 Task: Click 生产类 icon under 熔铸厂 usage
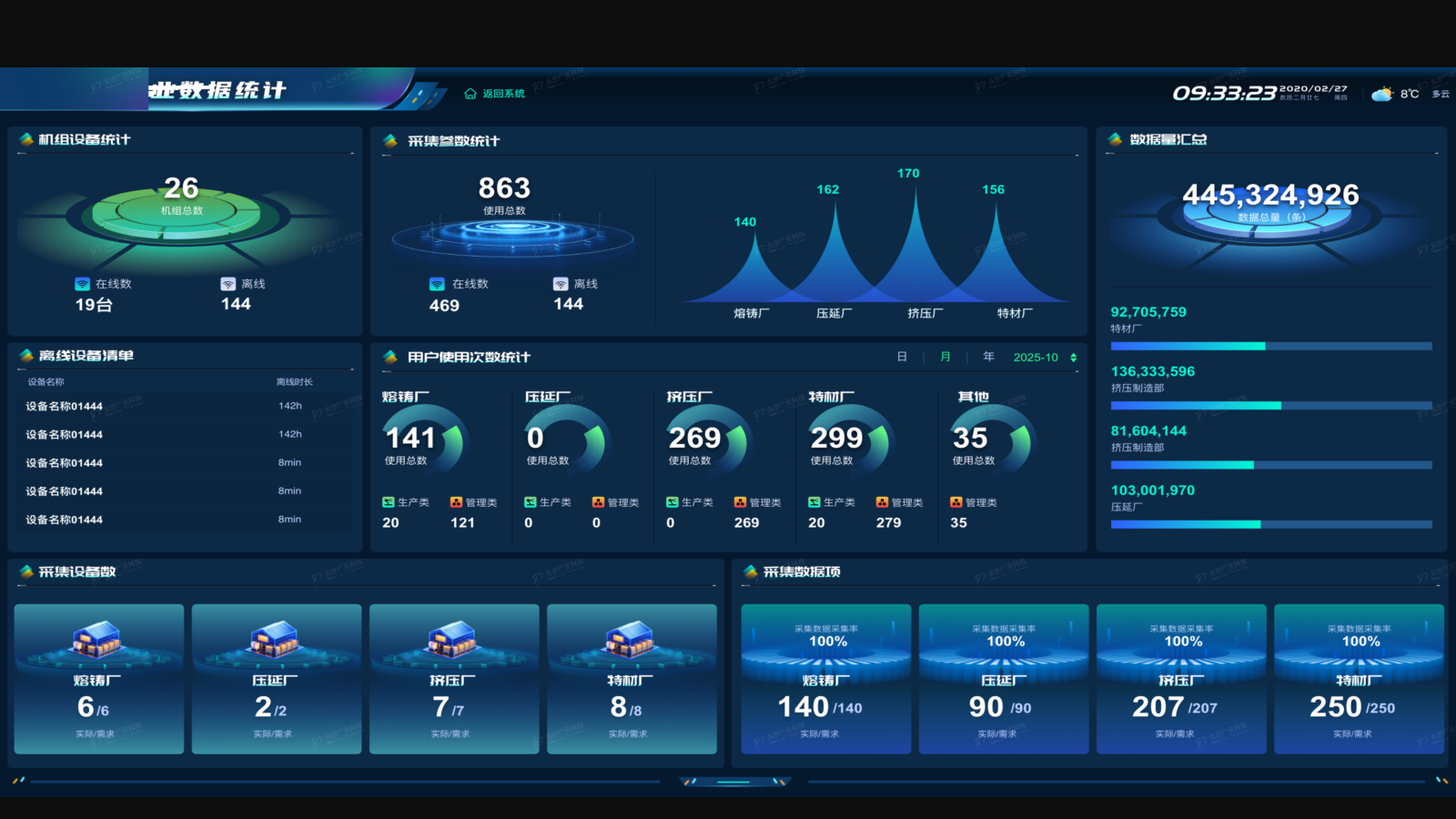click(x=389, y=502)
